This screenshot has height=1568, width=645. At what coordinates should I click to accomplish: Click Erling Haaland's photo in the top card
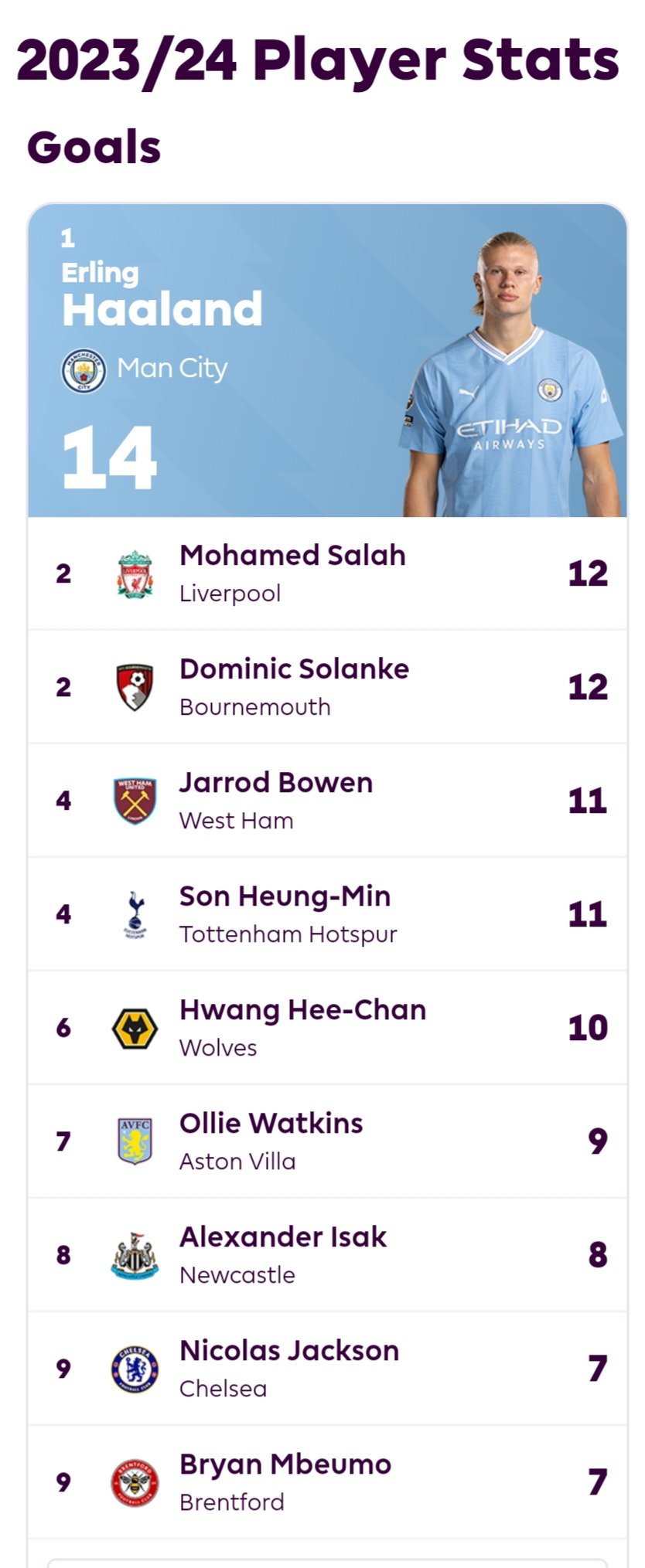click(x=510, y=375)
